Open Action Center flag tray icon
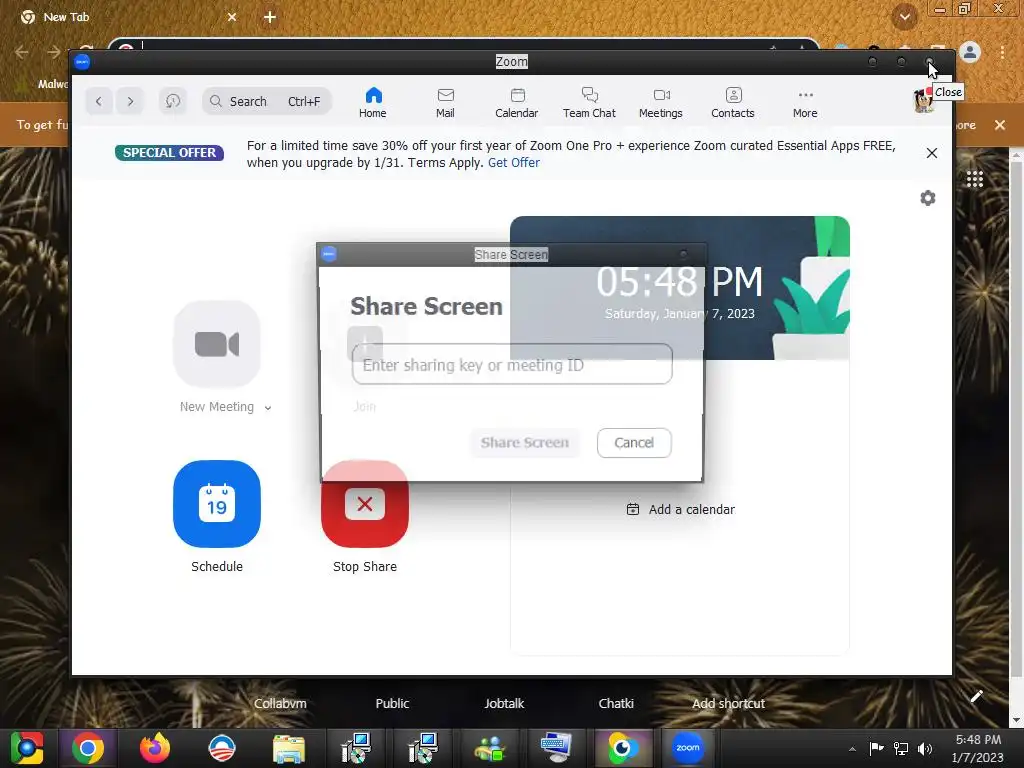Viewport: 1024px width, 768px height. click(876, 749)
